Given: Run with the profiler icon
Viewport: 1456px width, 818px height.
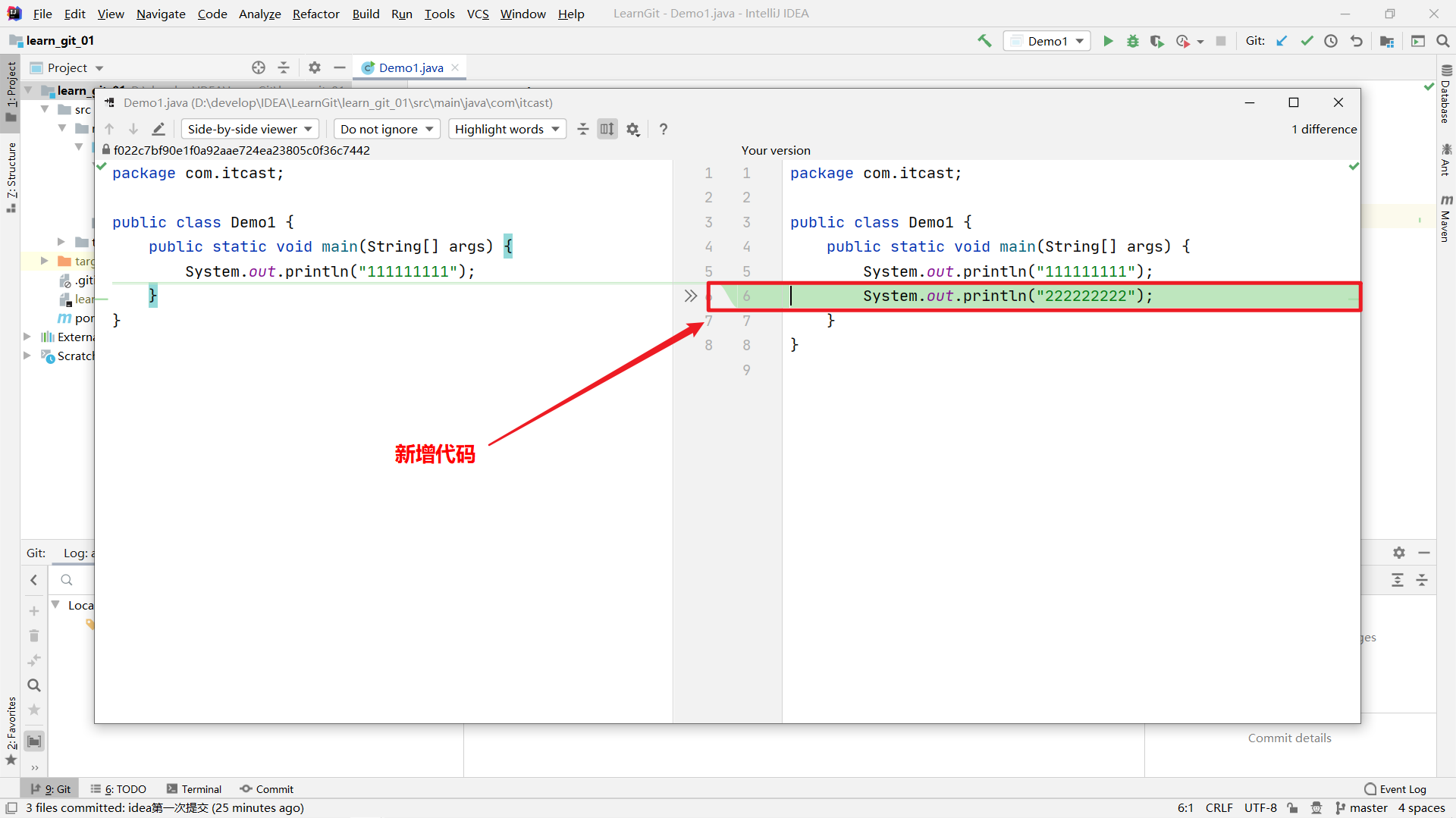Looking at the screenshot, I should [x=1182, y=41].
